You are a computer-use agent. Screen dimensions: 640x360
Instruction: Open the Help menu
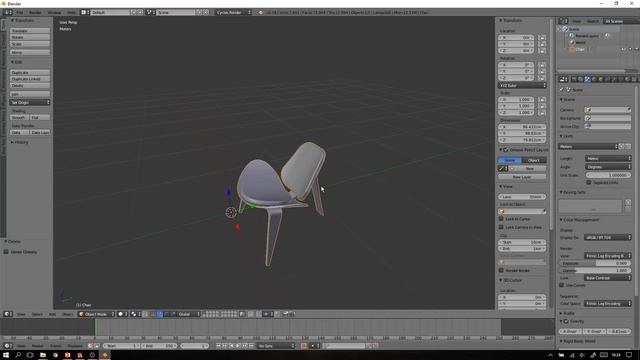click(71, 12)
